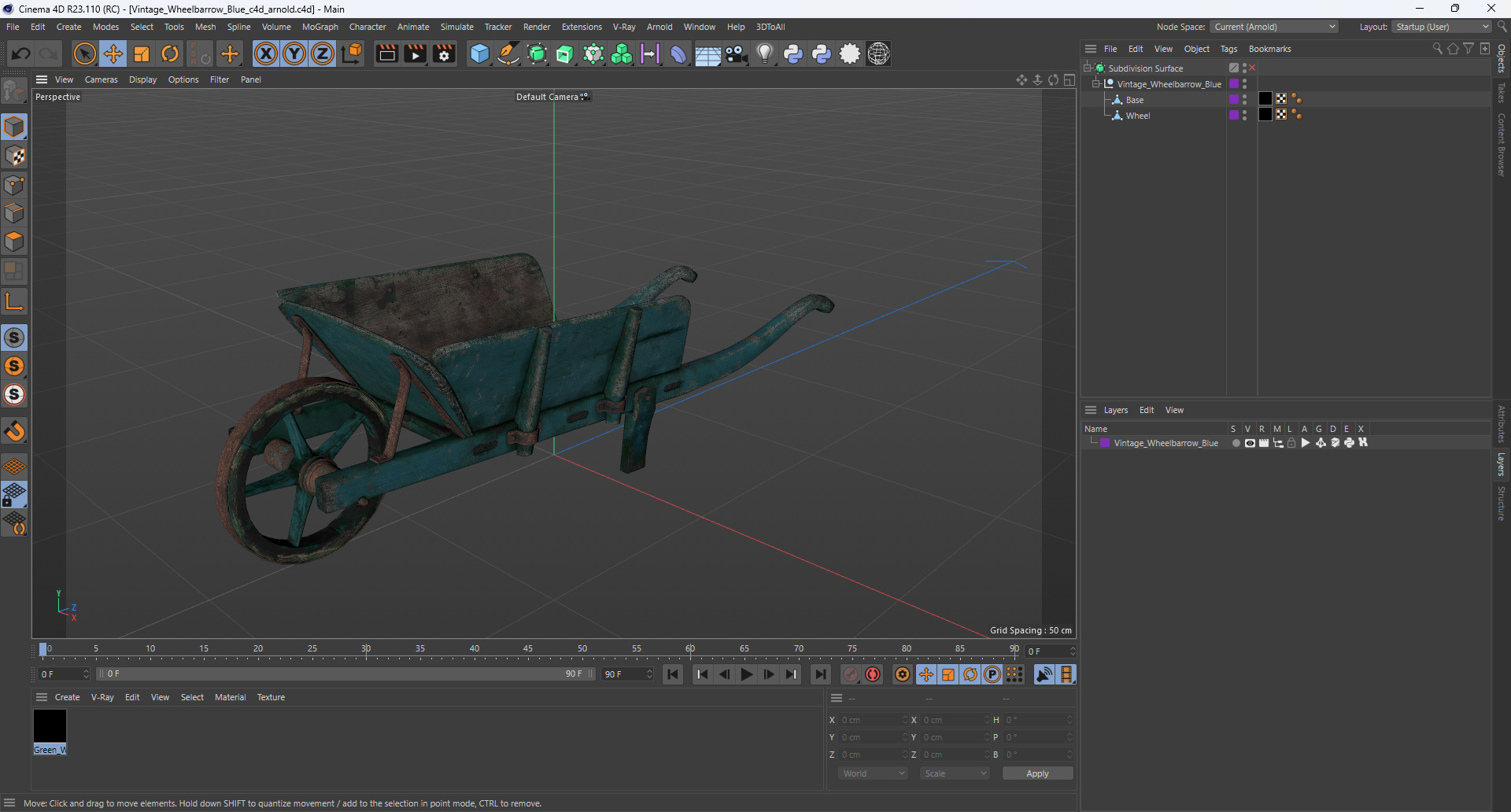The image size is (1511, 812).
Task: Toggle visibility eye for Vintage_Wheelbarrow_Blue layer
Action: [1250, 443]
